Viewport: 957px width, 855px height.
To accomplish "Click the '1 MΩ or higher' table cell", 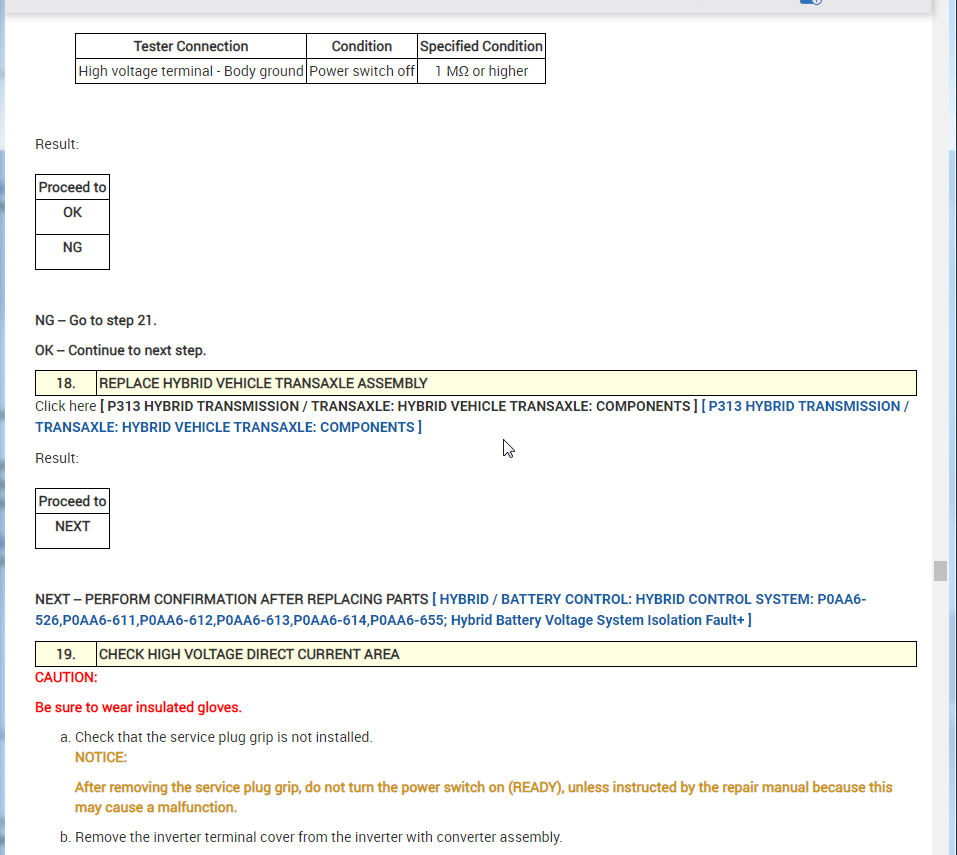I will point(481,71).
